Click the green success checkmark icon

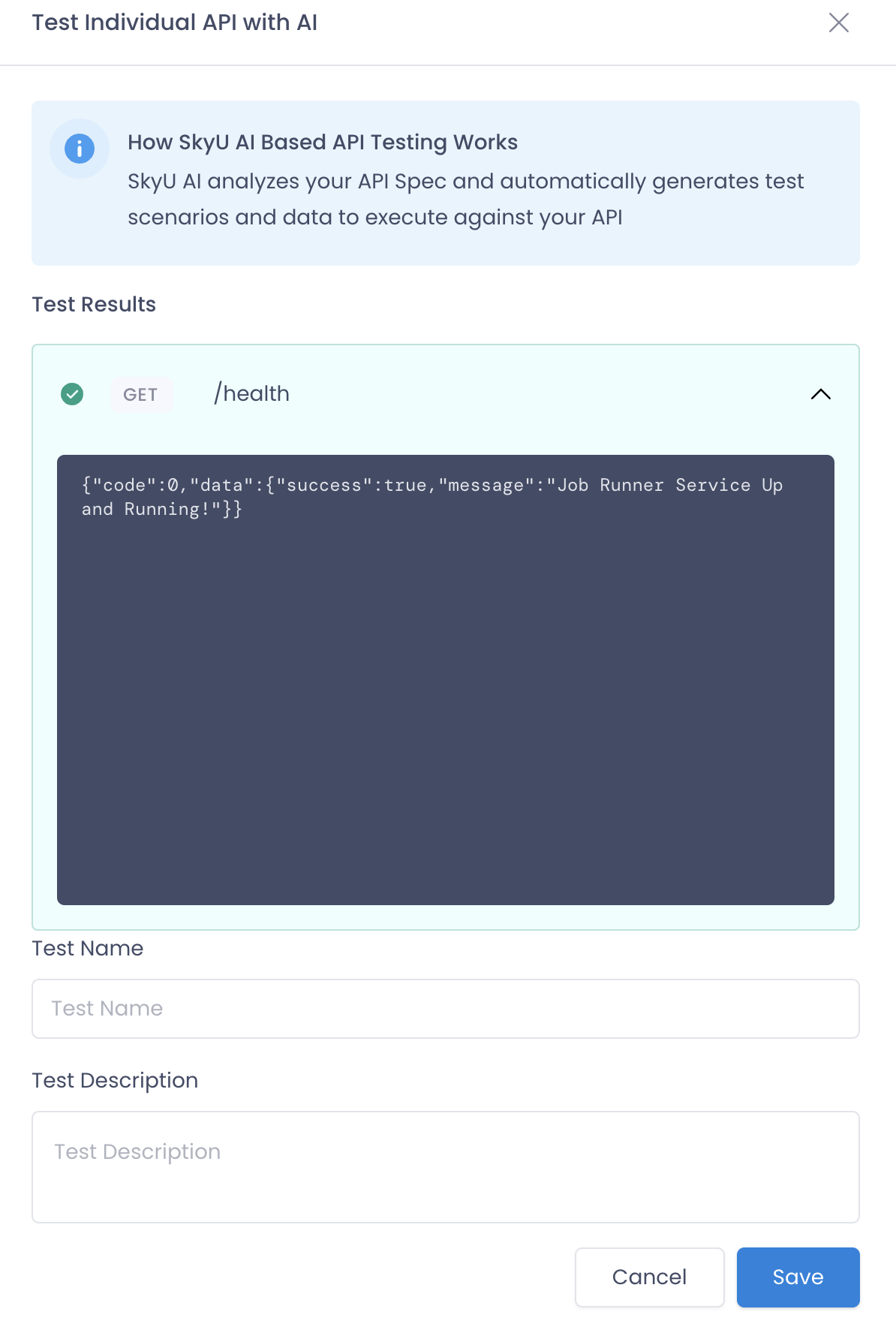point(72,394)
